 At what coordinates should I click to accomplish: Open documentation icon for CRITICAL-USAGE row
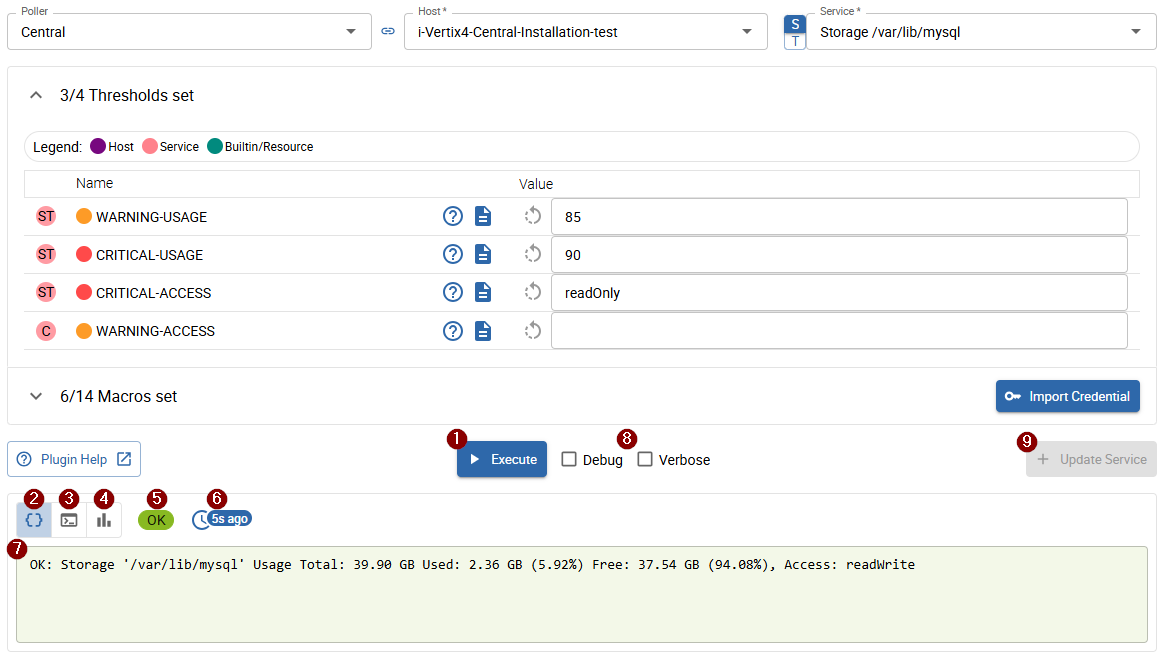(x=483, y=255)
